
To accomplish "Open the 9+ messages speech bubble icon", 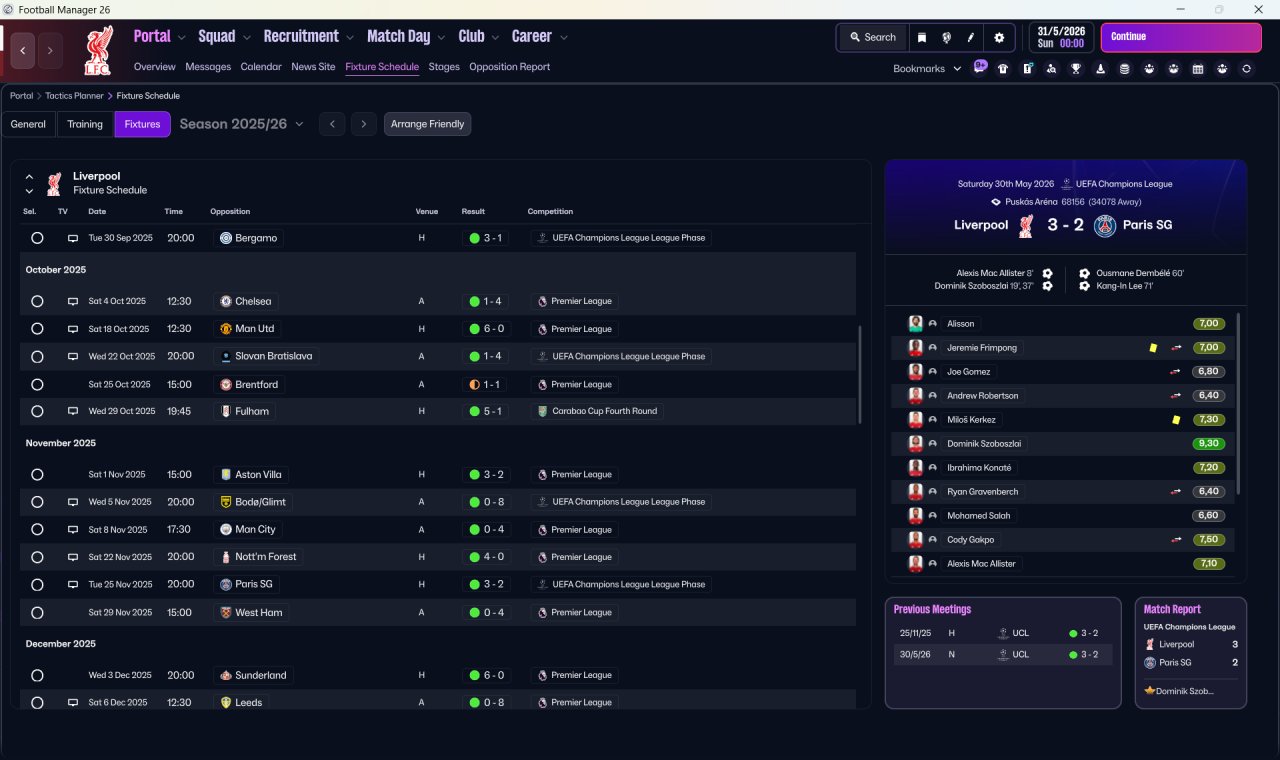I will [x=980, y=68].
